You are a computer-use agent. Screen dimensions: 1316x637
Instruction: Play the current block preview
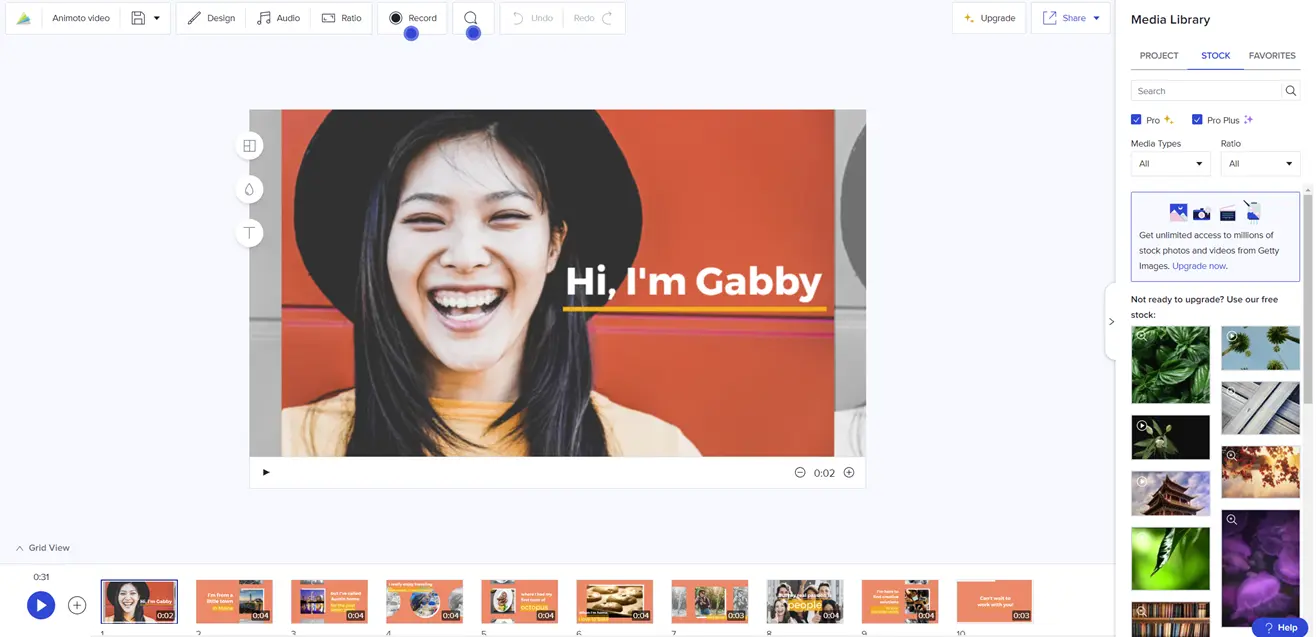tap(266, 472)
